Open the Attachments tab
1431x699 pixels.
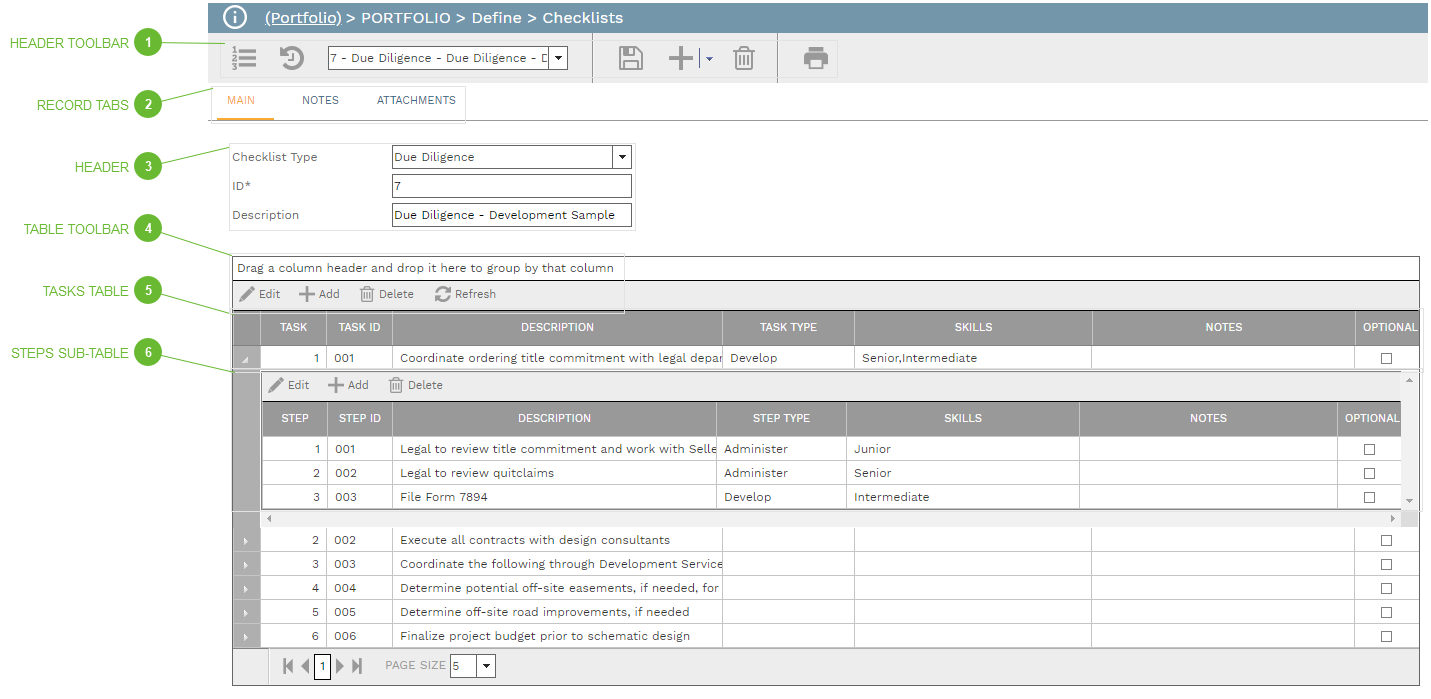(416, 101)
